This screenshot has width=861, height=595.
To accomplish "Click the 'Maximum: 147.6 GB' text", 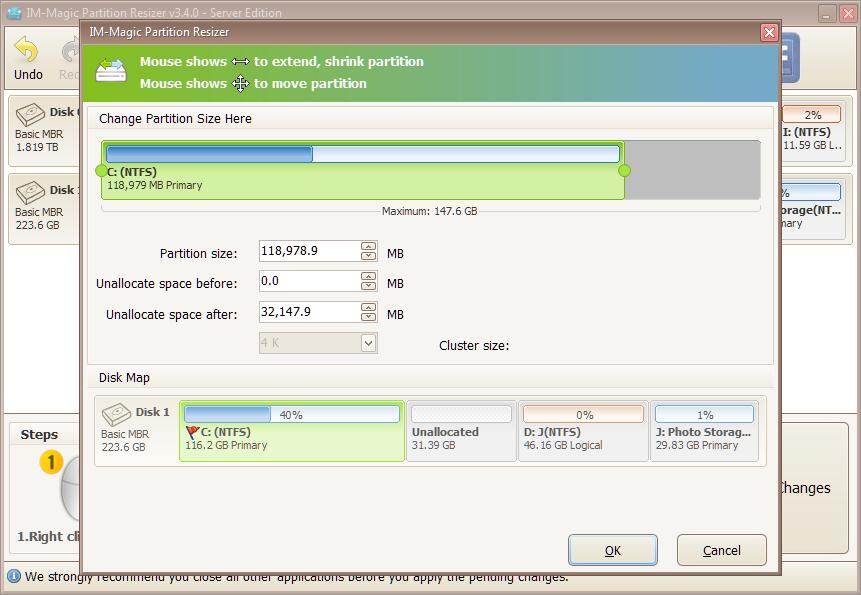I will [429, 211].
